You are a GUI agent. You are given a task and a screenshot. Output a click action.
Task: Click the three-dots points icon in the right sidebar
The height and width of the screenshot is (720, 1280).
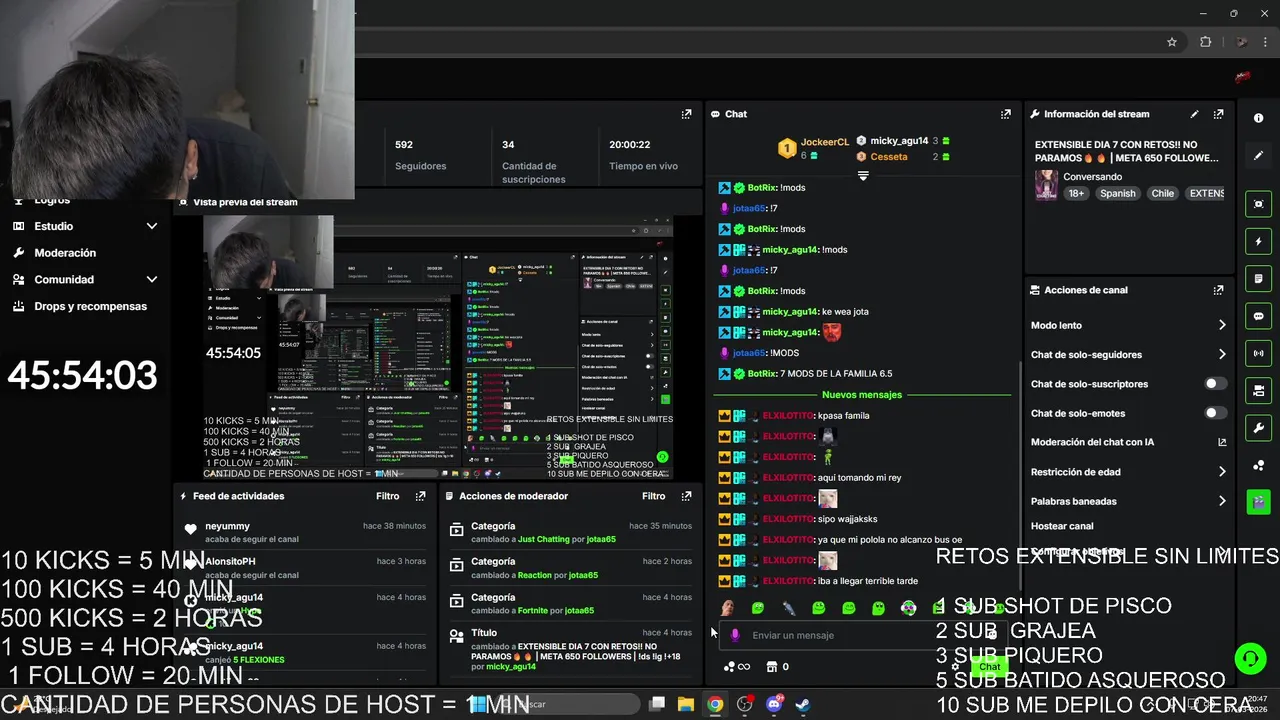1258,465
